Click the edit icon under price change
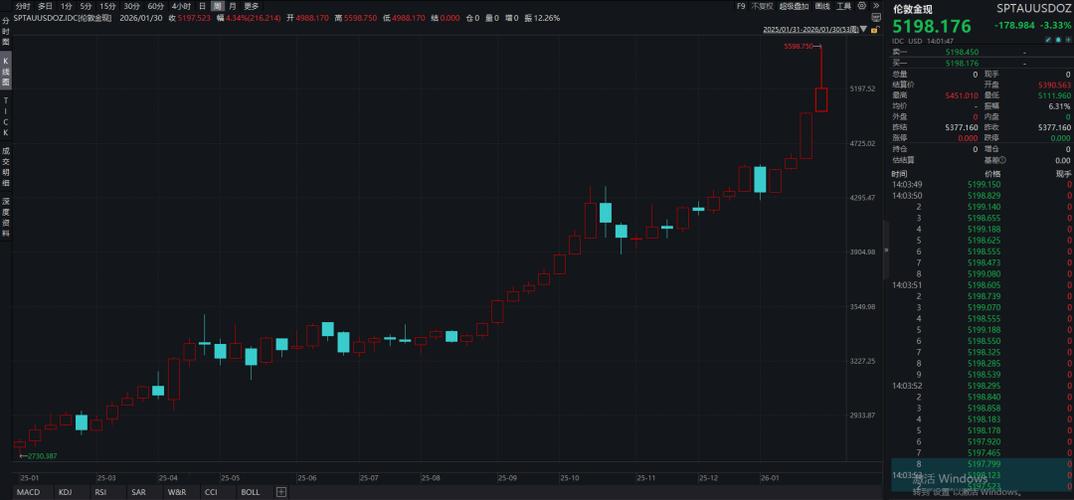The height and width of the screenshot is (500, 1074). pyautogui.click(x=1047, y=40)
